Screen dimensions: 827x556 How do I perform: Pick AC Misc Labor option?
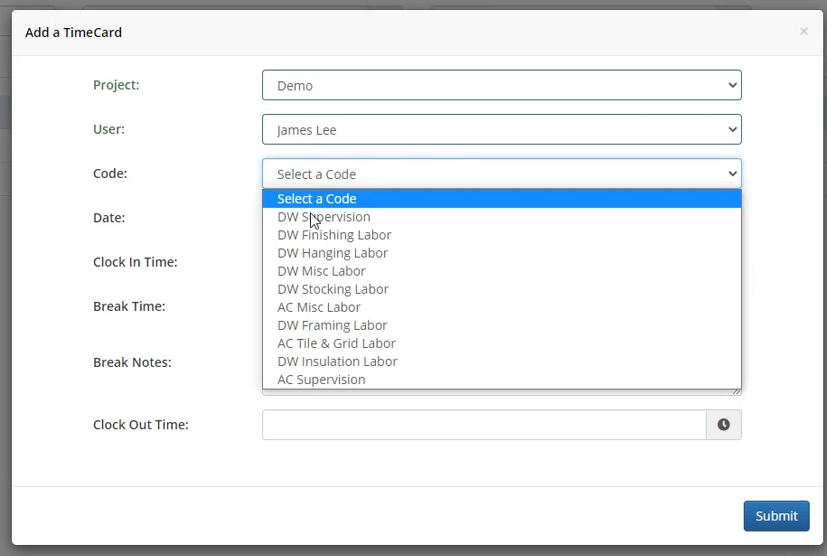(319, 307)
